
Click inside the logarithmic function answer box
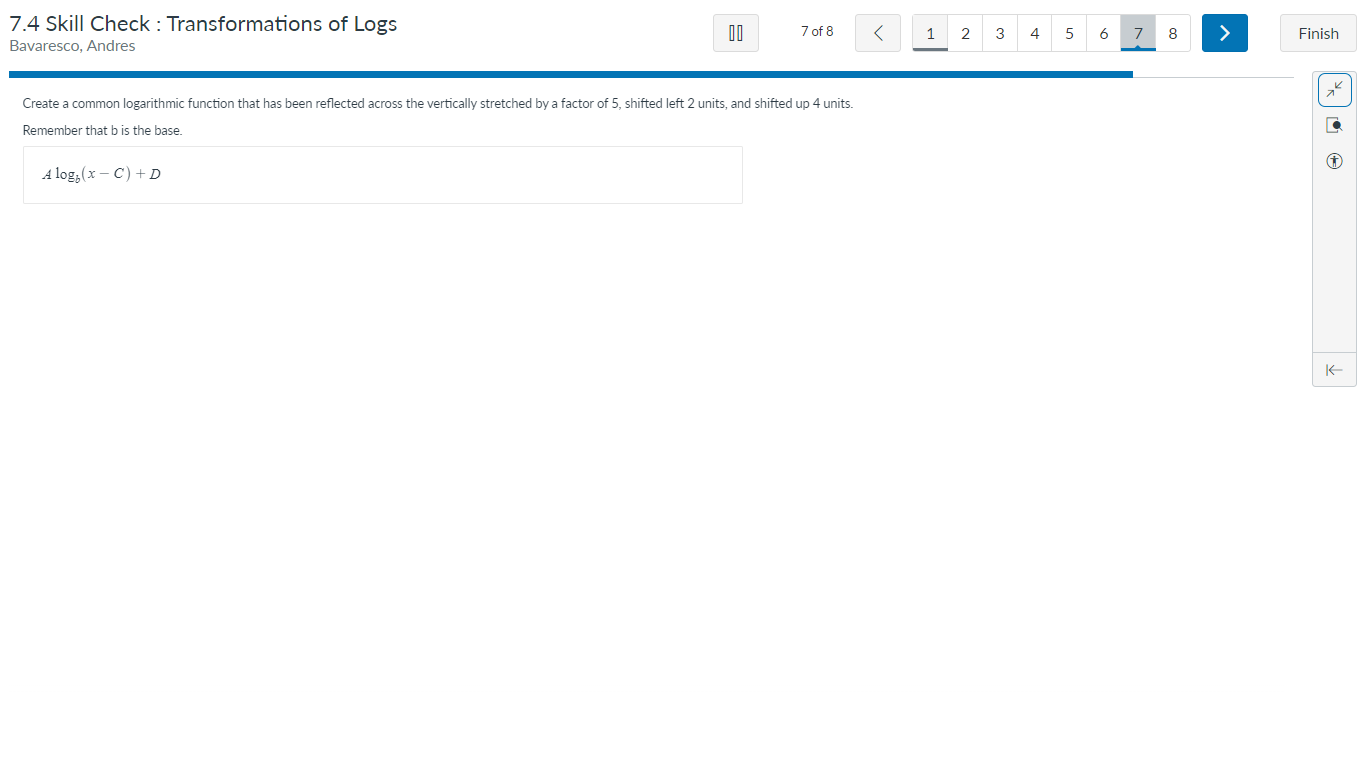pos(383,175)
